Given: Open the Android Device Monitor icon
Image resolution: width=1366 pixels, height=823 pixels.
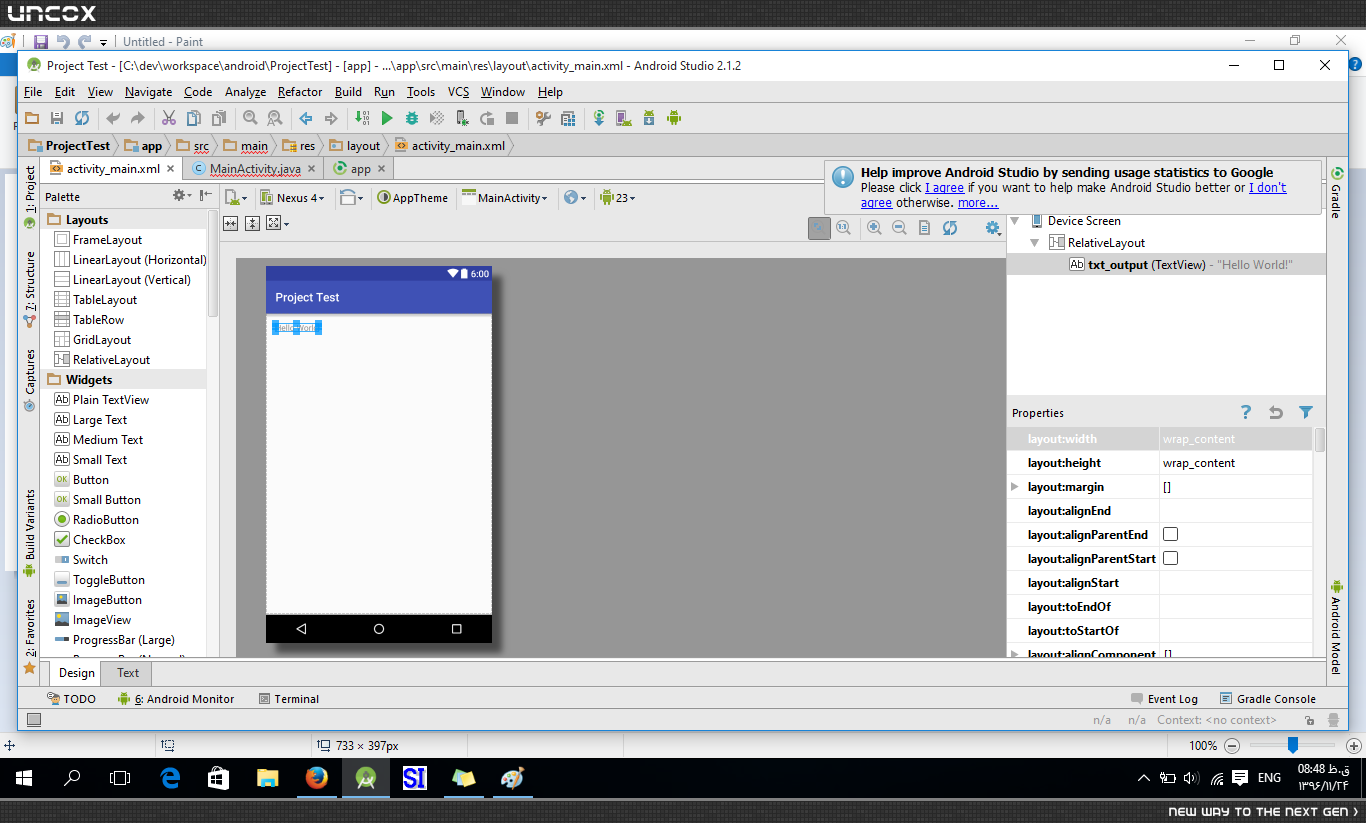Looking at the screenshot, I should pos(674,118).
